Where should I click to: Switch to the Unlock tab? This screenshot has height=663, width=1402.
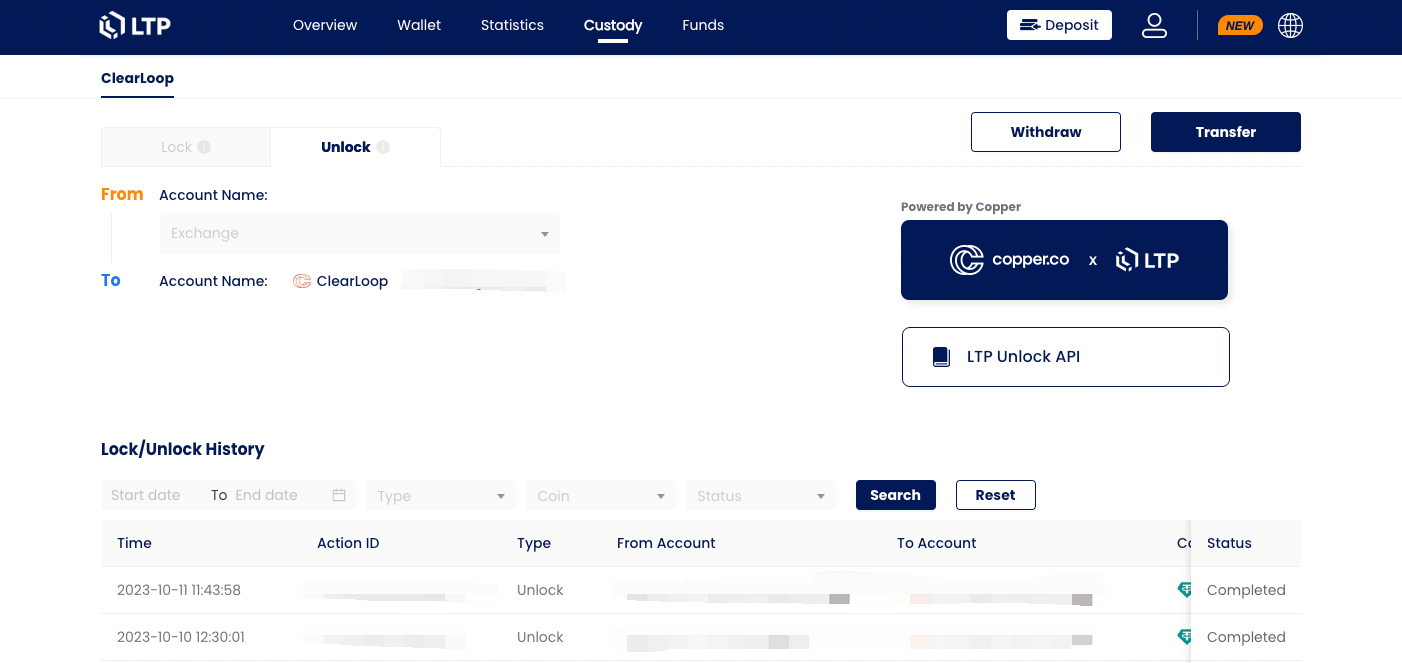click(355, 147)
